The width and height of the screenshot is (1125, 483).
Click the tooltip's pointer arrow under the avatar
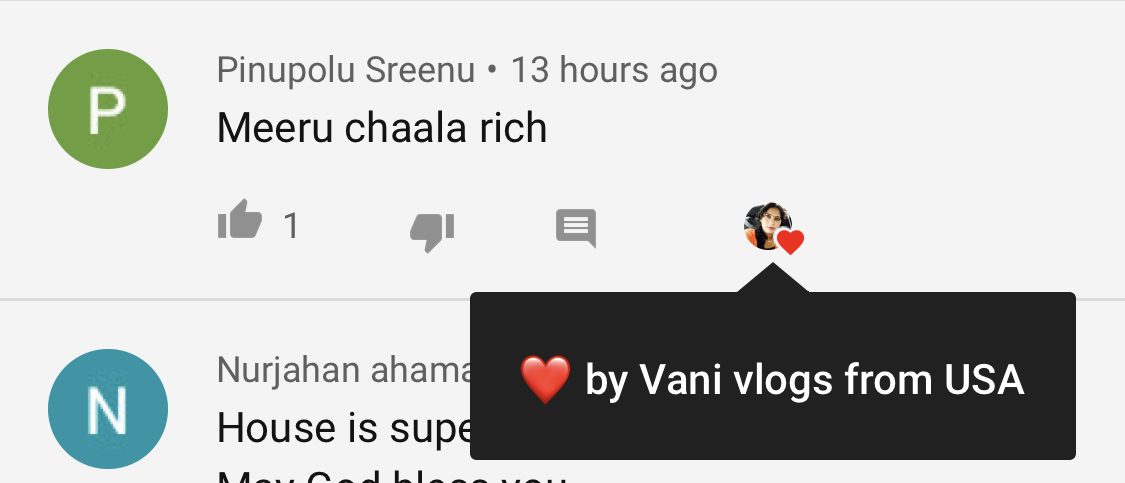coord(773,278)
